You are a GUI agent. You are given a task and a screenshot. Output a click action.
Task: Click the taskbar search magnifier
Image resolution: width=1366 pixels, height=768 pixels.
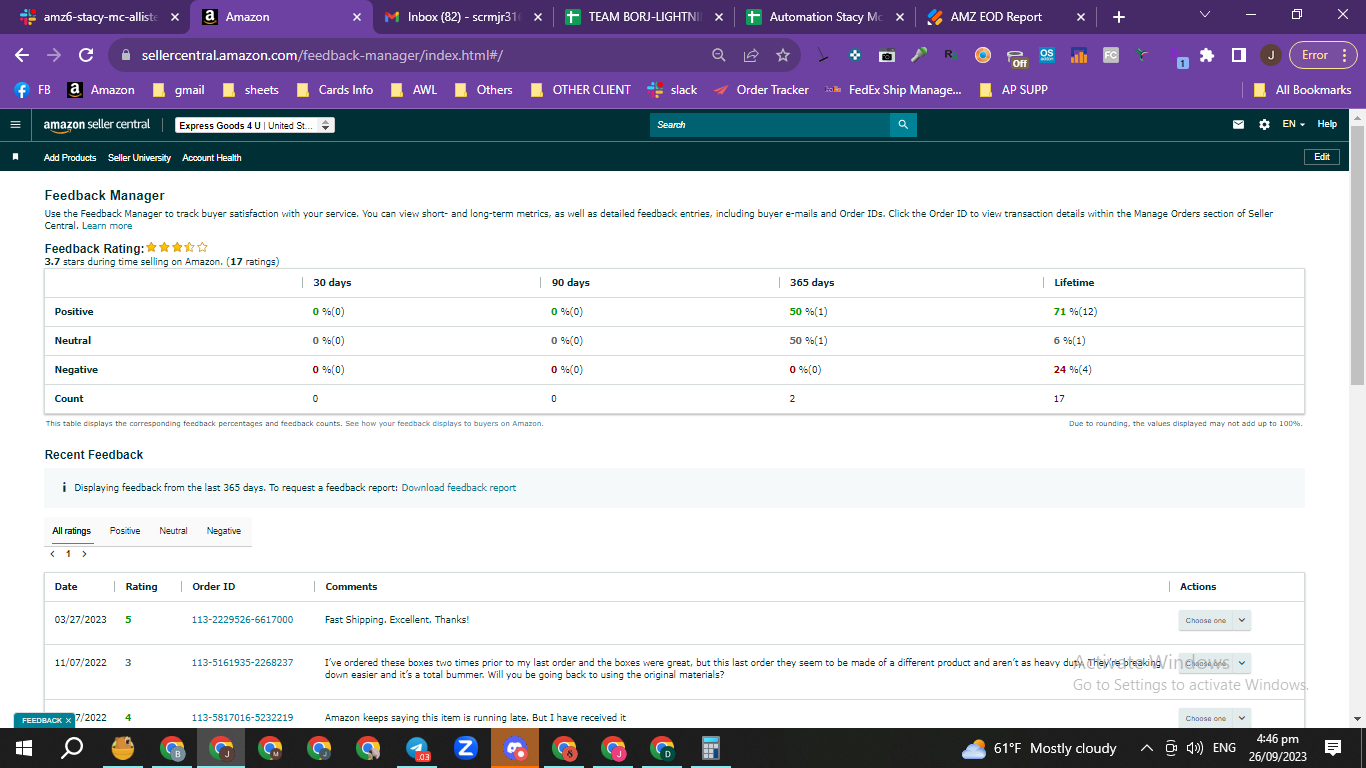(x=72, y=748)
